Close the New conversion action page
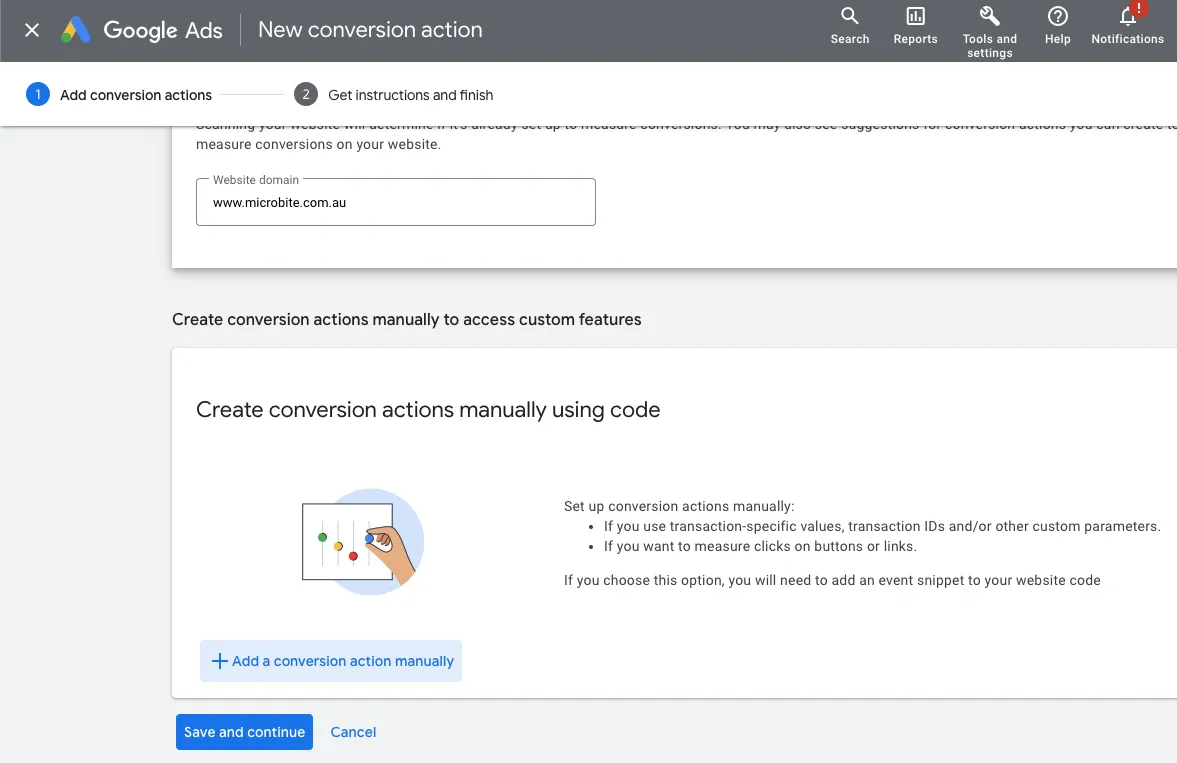Screen dimensions: 1177x763 coord(29,30)
